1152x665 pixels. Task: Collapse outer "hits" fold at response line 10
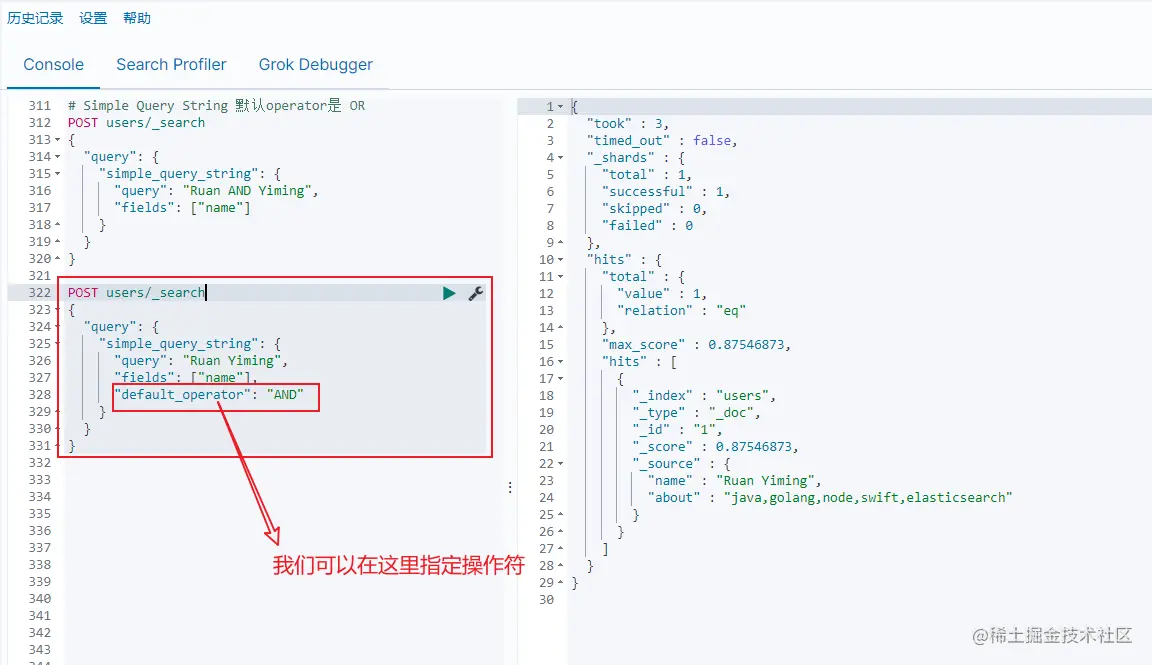(561, 259)
